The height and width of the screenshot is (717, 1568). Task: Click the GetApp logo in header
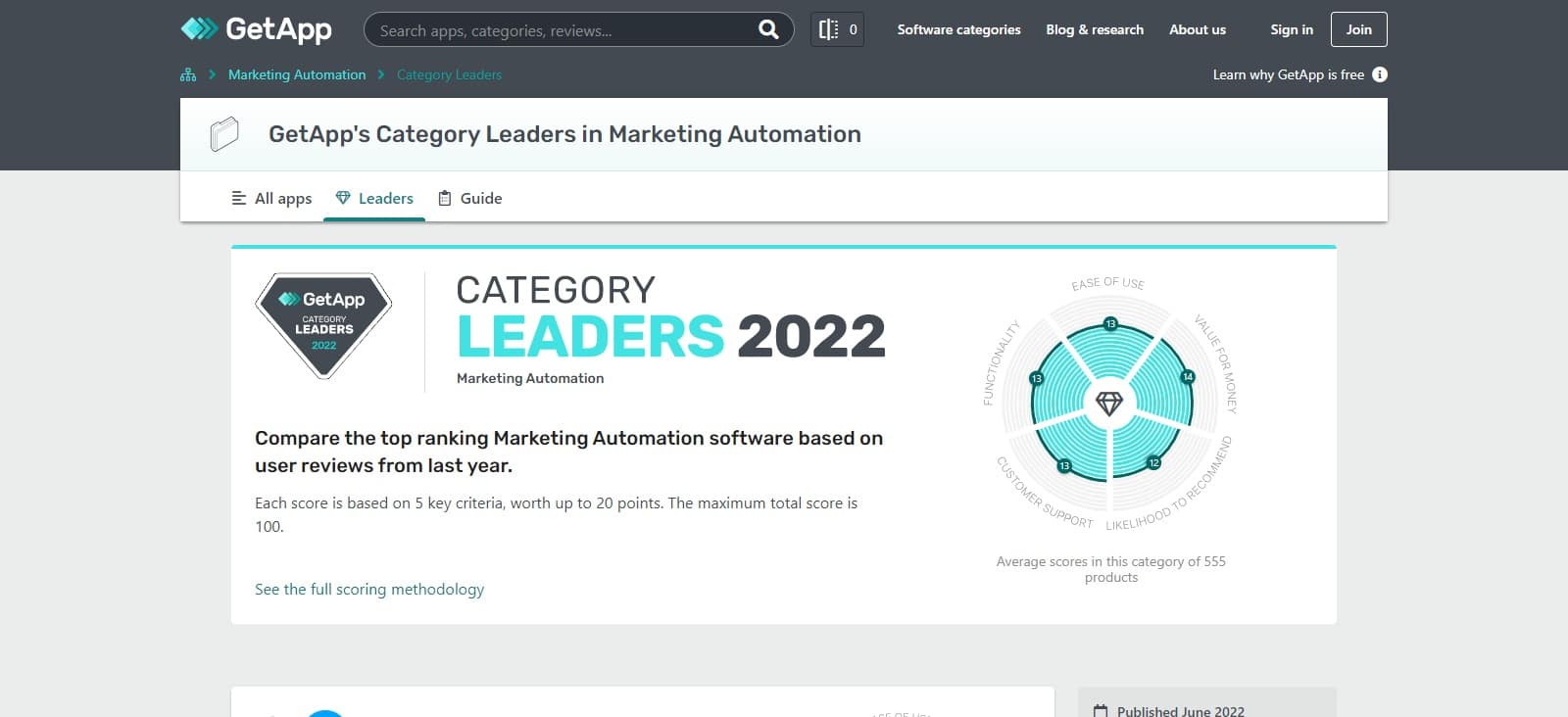(256, 29)
